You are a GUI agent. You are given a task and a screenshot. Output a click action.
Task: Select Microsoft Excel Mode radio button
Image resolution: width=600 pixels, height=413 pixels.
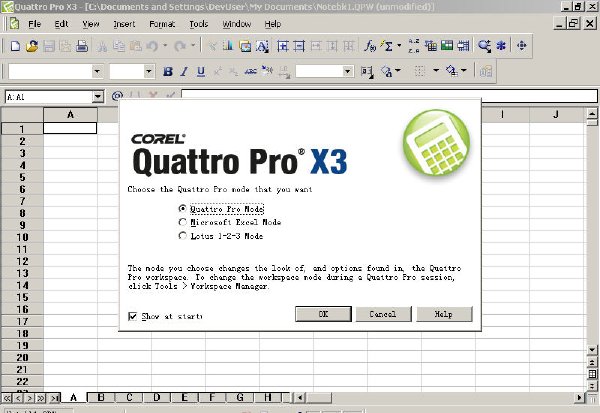click(x=183, y=222)
